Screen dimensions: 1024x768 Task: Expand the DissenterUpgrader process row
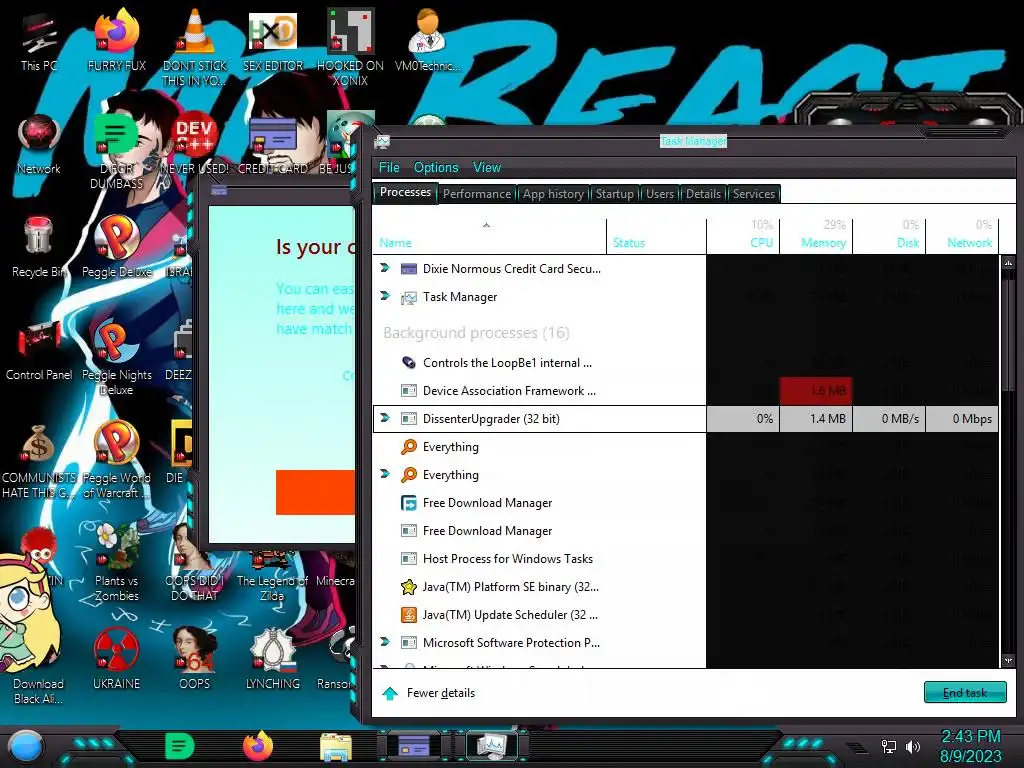(385, 418)
